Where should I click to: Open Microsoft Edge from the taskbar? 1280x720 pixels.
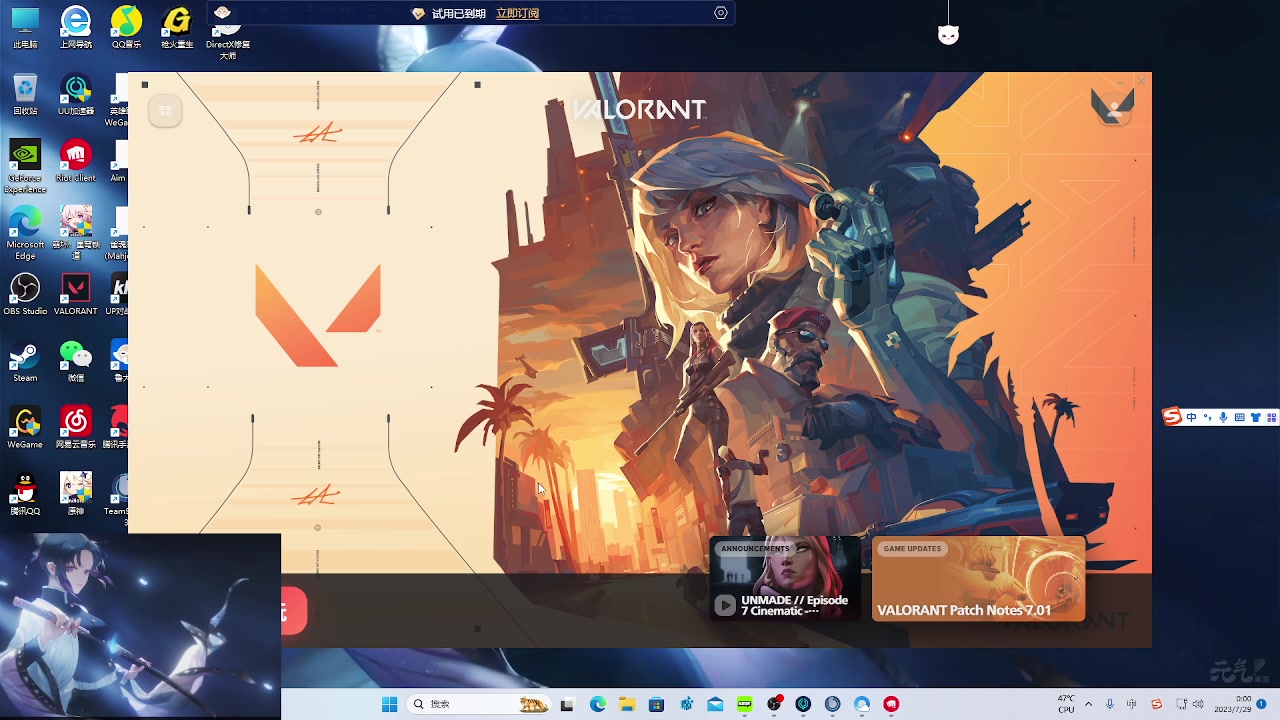click(597, 704)
